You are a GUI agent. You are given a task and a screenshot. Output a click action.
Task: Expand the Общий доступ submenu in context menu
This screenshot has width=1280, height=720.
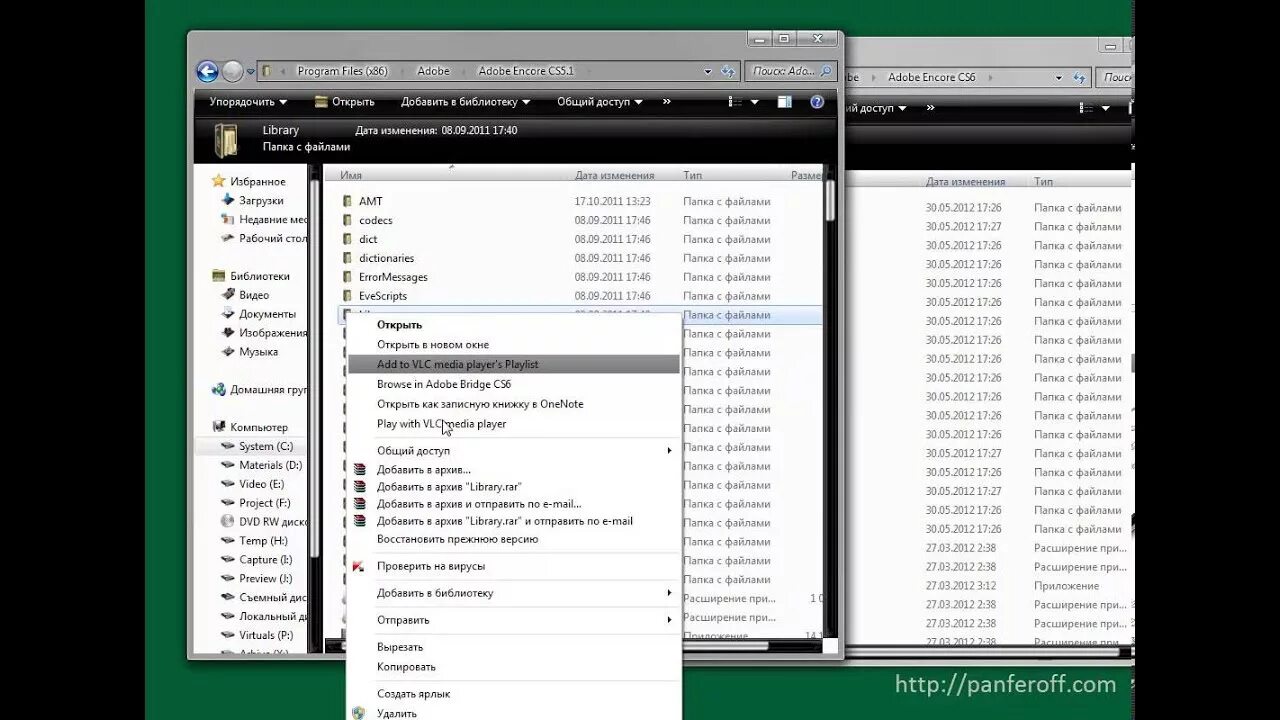pyautogui.click(x=669, y=451)
